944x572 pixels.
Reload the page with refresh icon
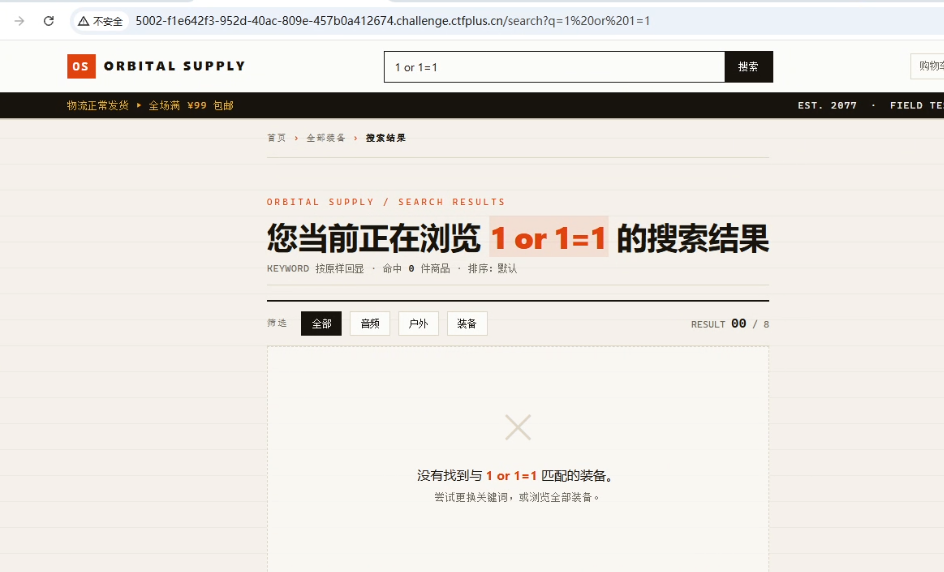coord(49,21)
